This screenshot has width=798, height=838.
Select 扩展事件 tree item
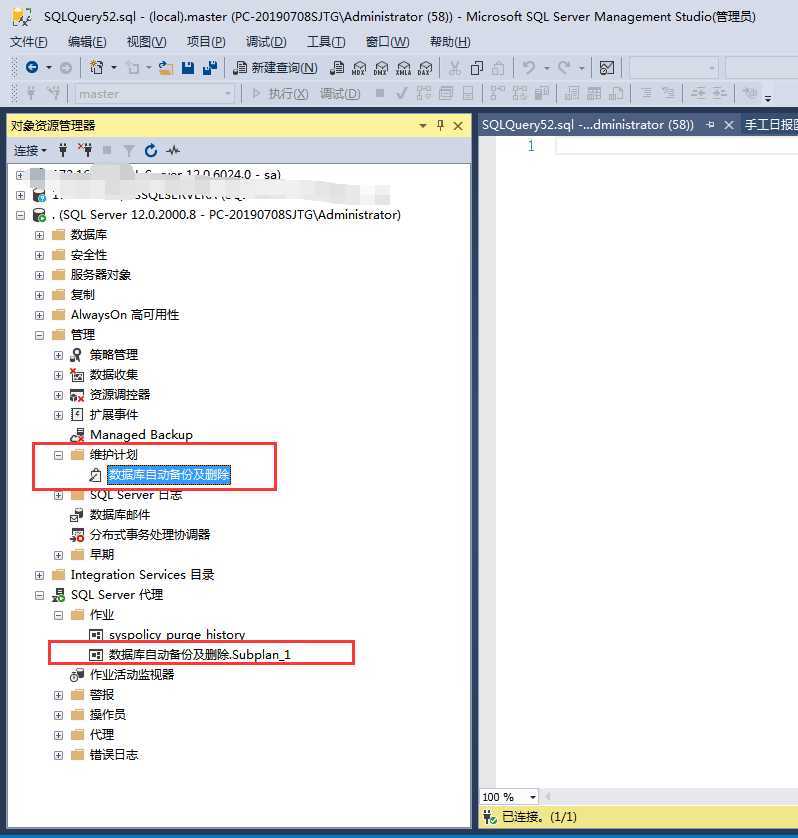click(114, 415)
